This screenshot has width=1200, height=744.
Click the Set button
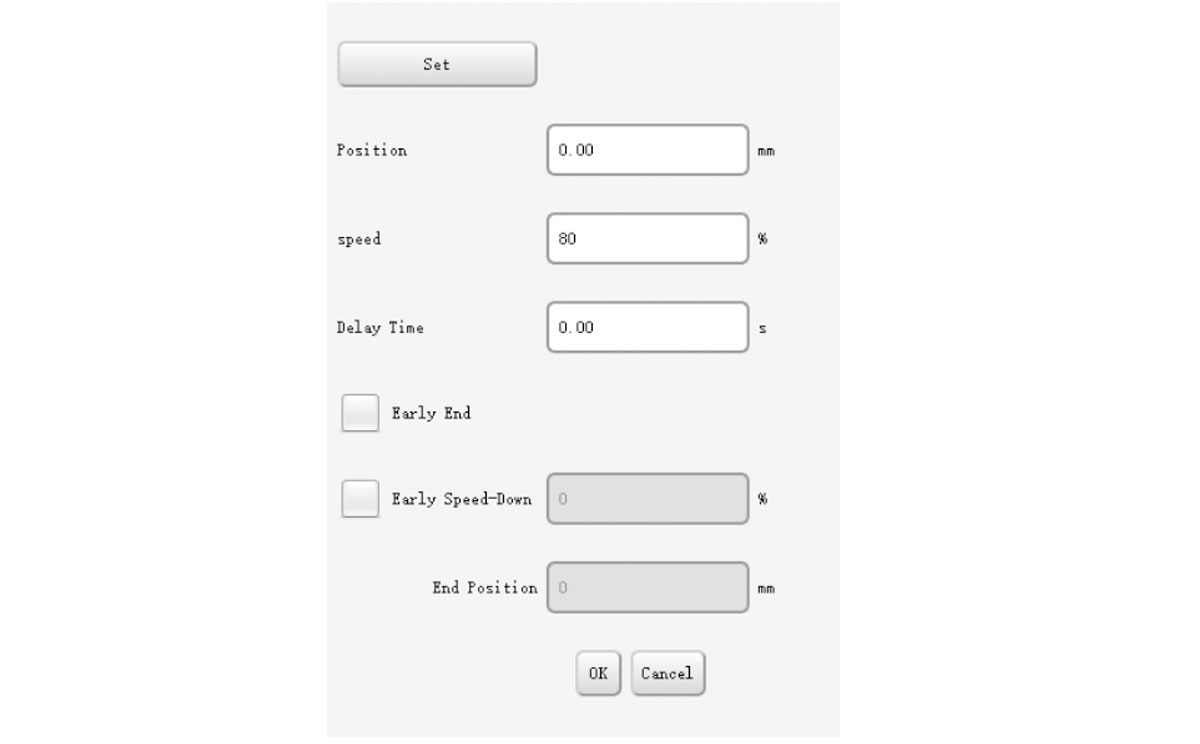point(437,64)
